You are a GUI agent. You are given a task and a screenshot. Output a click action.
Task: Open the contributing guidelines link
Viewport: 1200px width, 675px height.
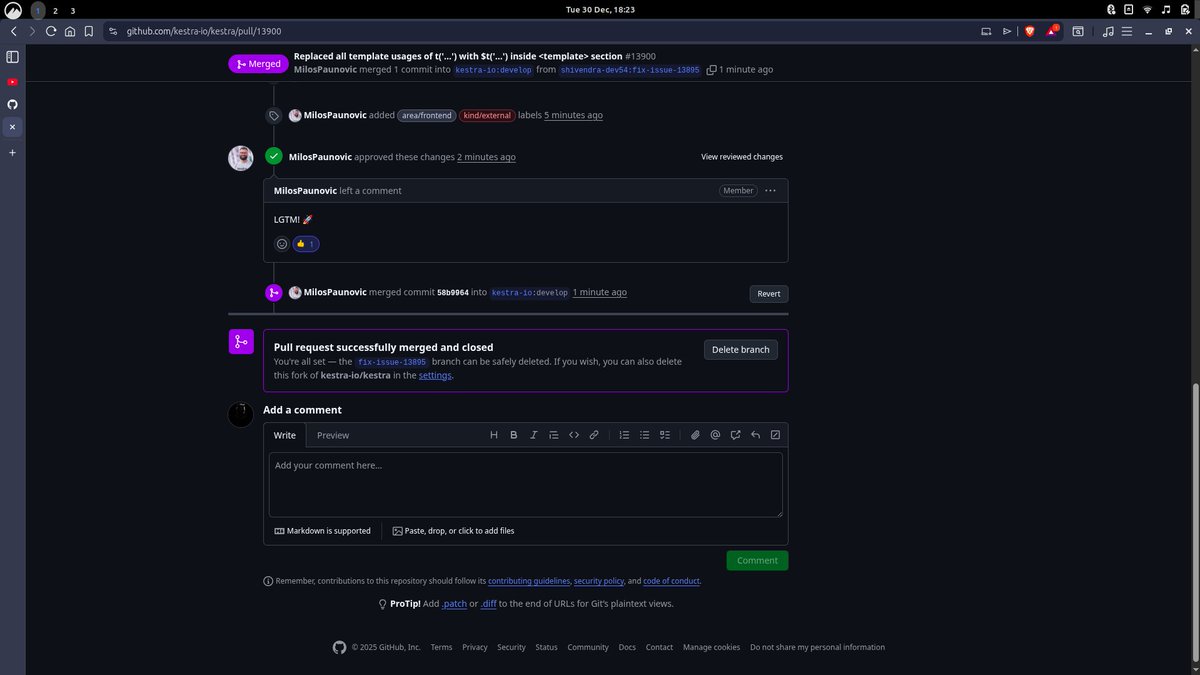coord(528,580)
